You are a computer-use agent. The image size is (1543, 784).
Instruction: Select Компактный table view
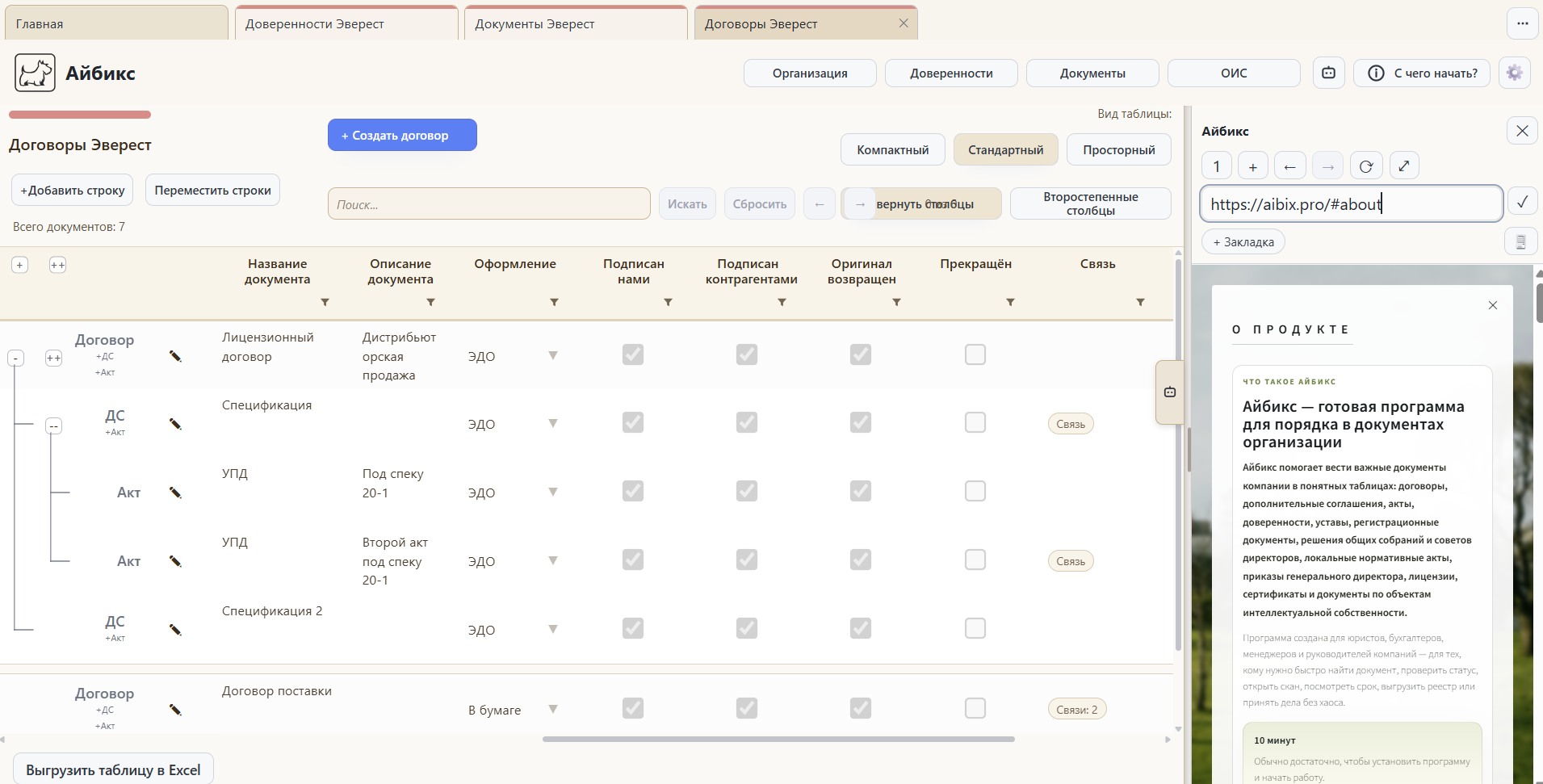(892, 149)
